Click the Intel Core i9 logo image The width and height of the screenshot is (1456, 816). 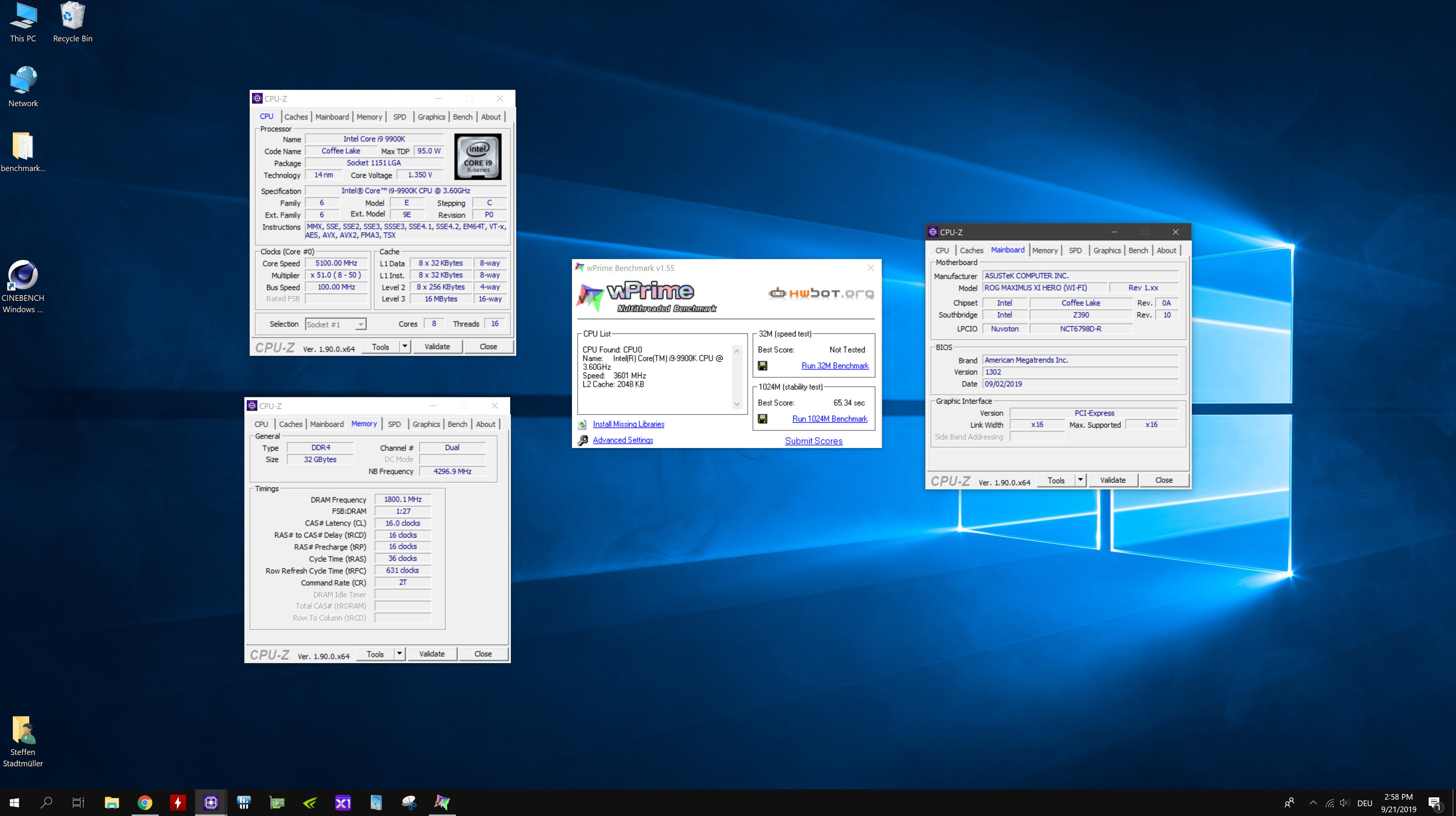coord(477,157)
